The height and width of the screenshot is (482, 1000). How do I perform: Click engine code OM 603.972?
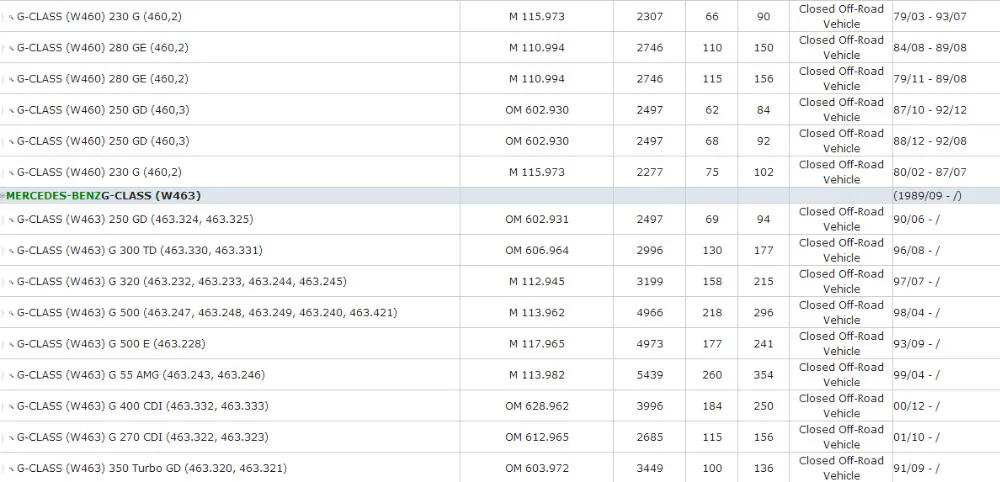(537, 469)
